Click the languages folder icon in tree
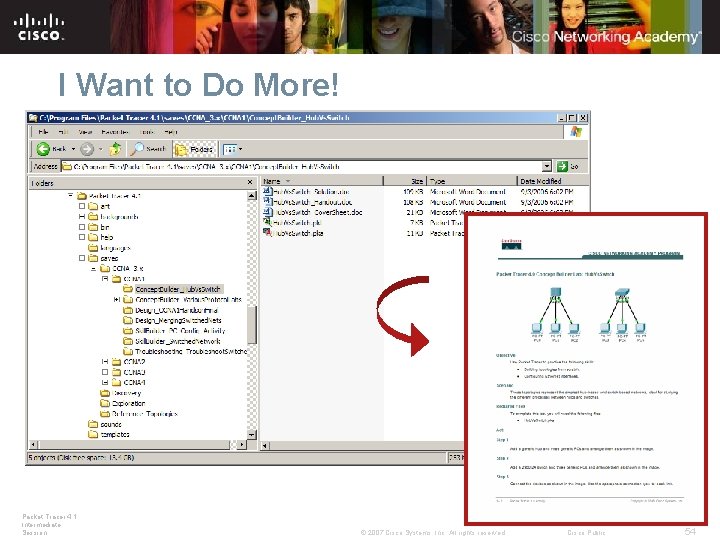Image resolution: width=720 pixels, height=540 pixels. pos(93,248)
